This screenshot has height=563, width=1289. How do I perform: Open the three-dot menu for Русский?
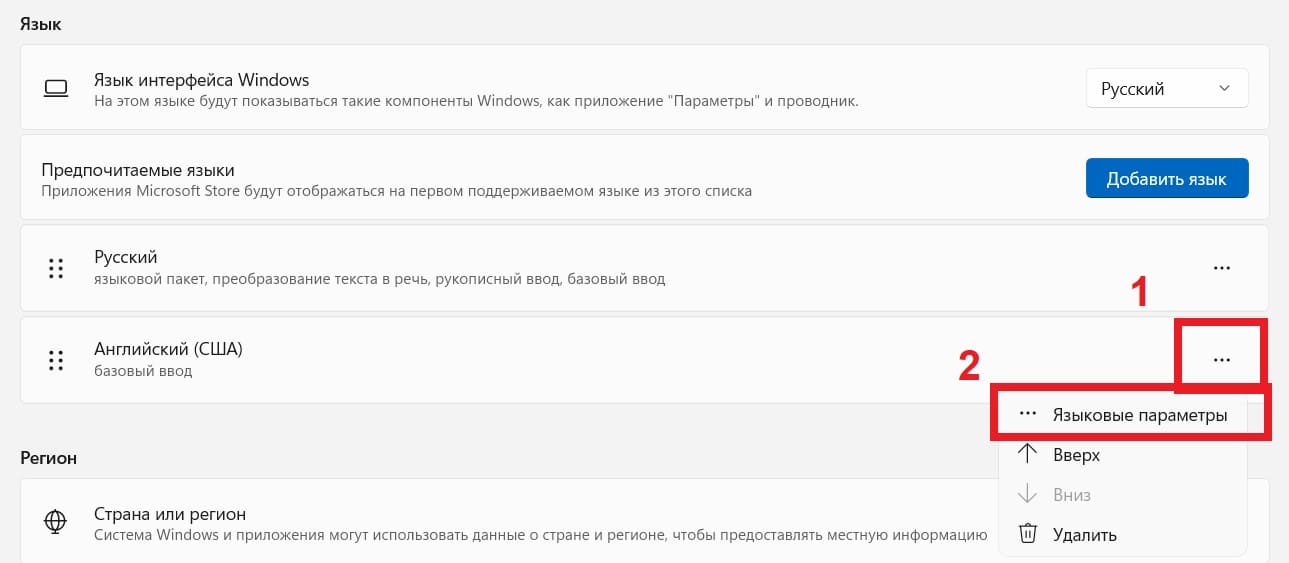coord(1221,268)
